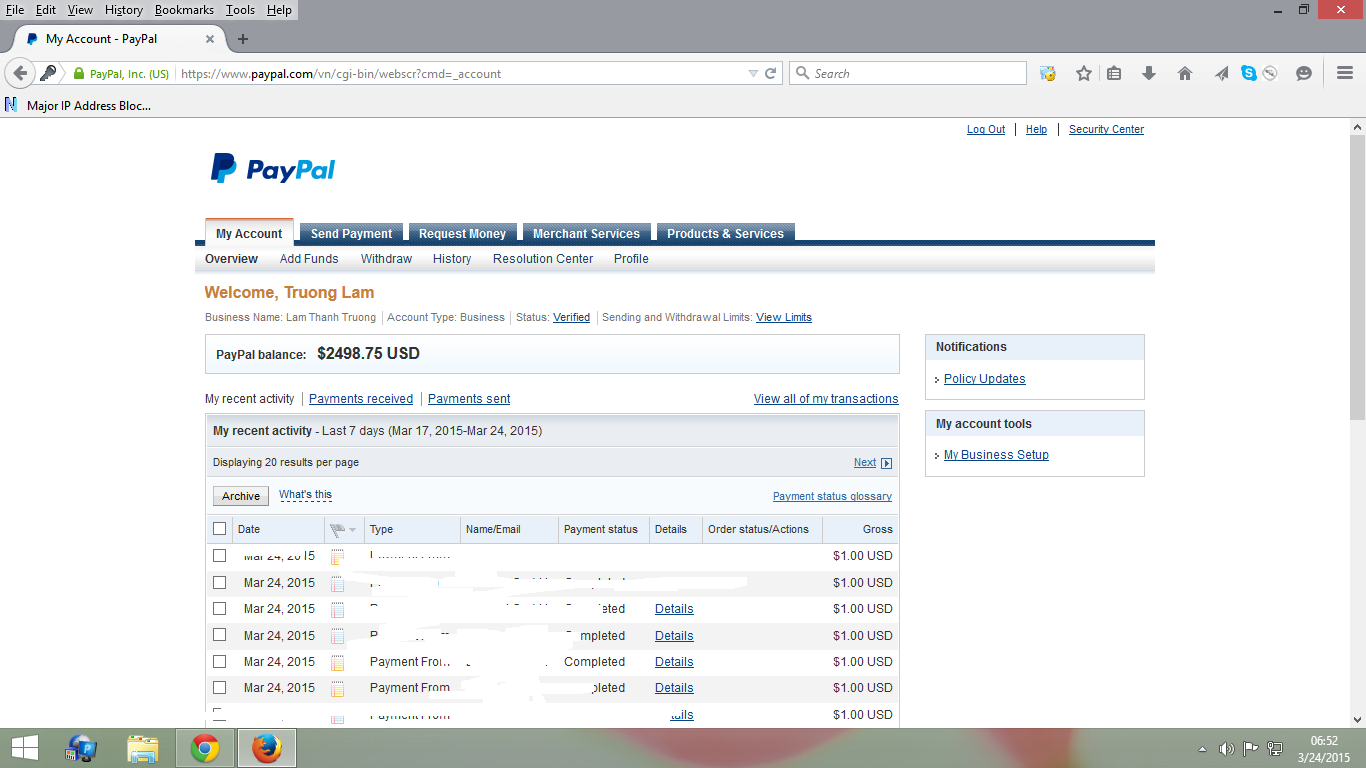Click the URL address field
Screen dimensions: 1366x768
pos(460,74)
